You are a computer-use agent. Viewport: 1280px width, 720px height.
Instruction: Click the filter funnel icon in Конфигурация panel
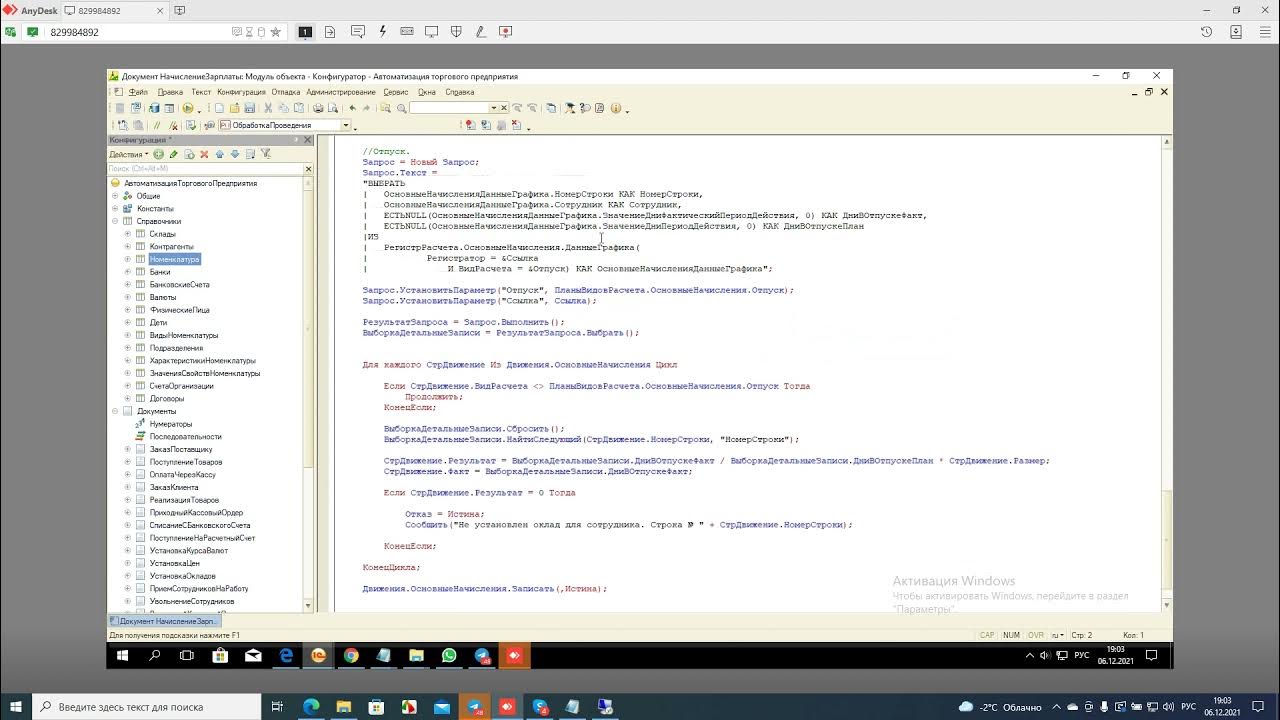[266, 154]
